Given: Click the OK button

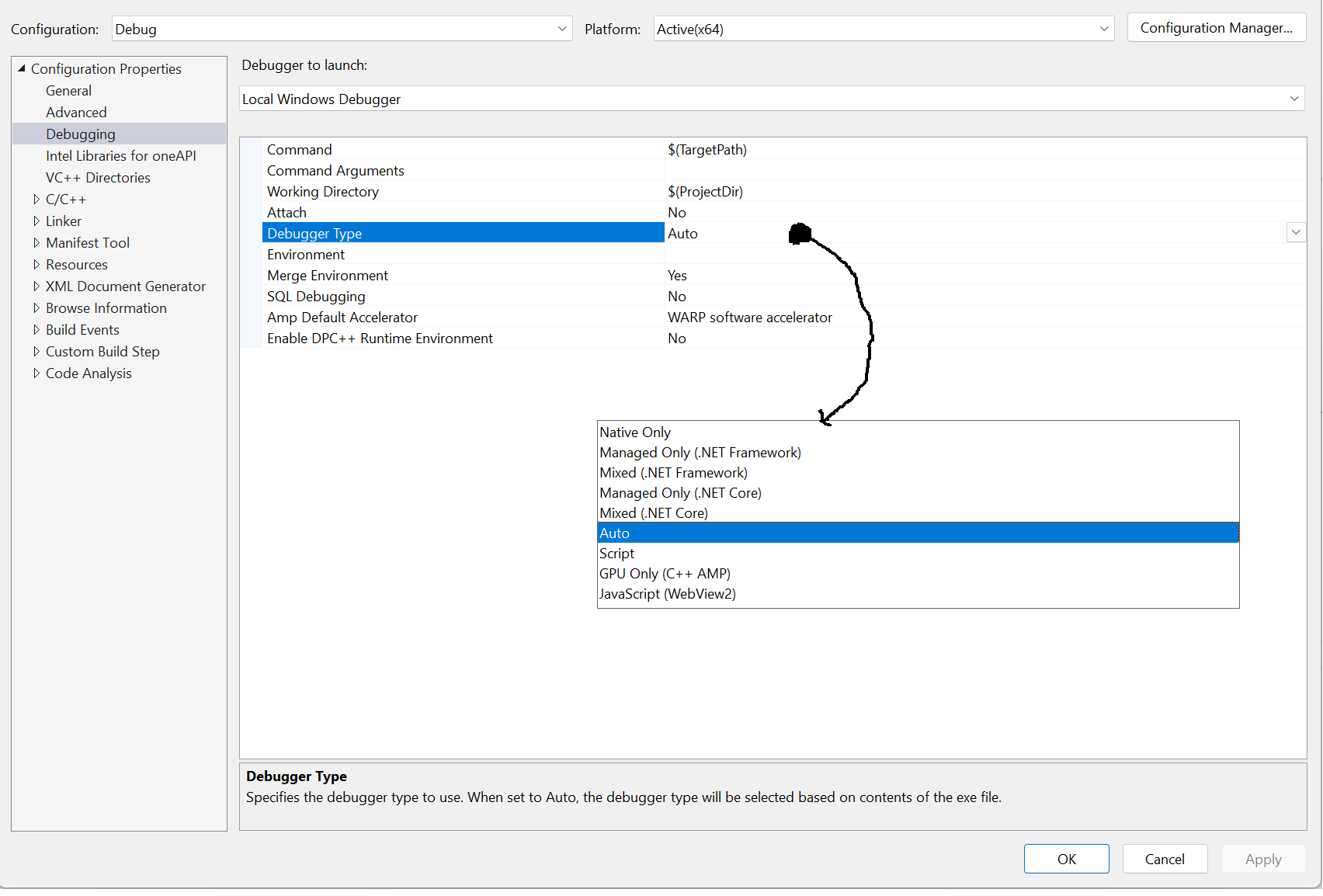Looking at the screenshot, I should 1066,859.
